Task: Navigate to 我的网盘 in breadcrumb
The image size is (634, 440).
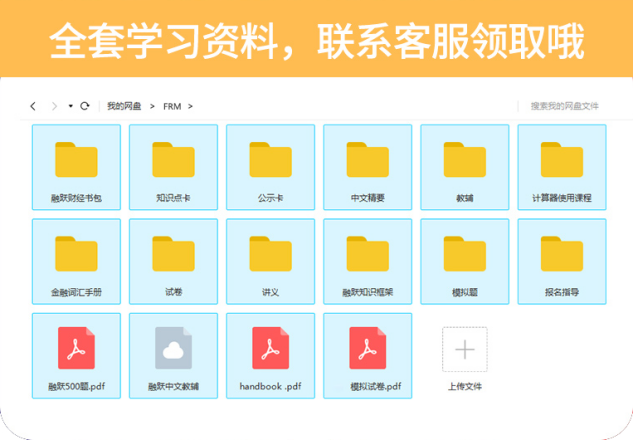Action: click(123, 106)
